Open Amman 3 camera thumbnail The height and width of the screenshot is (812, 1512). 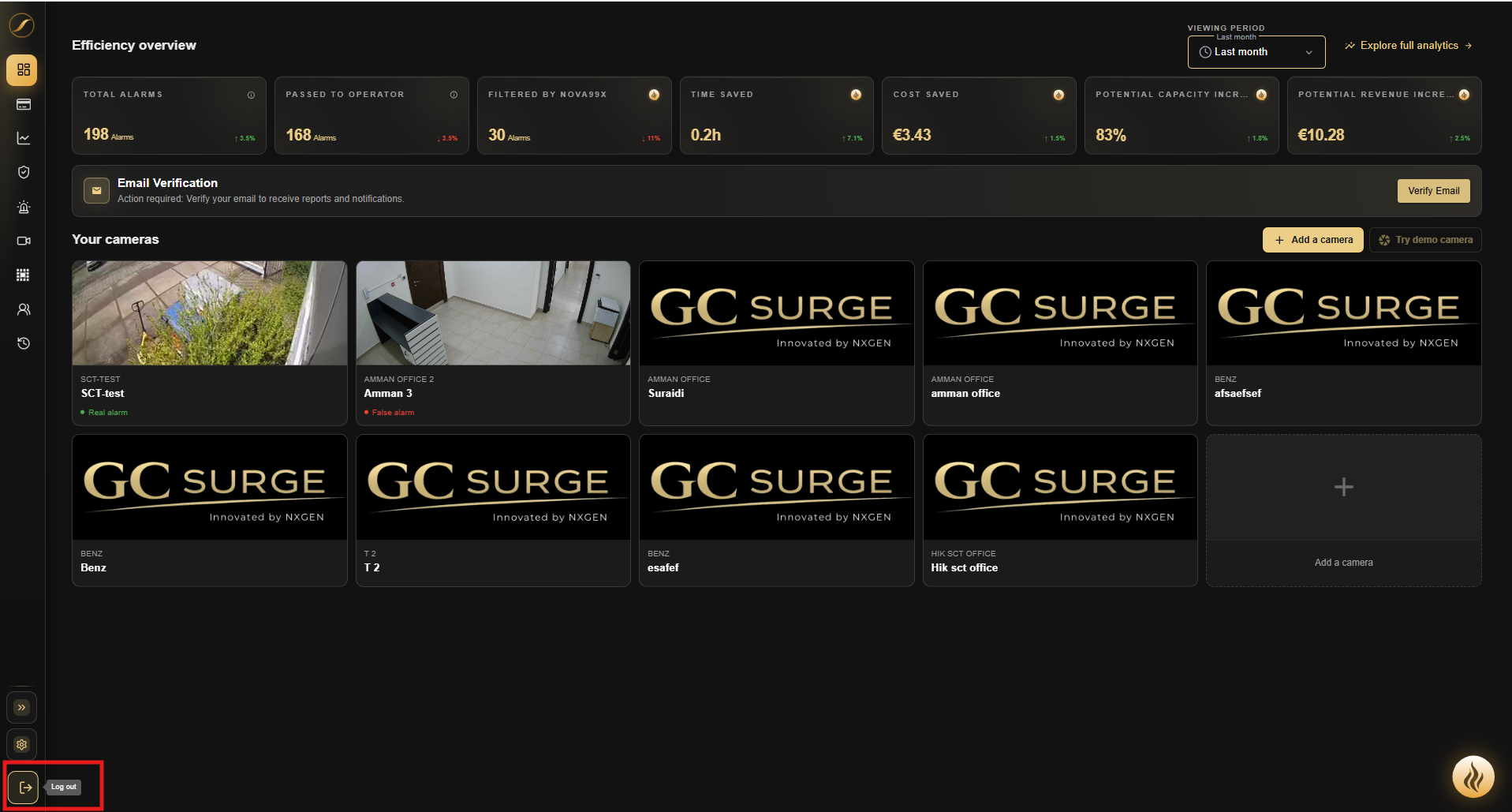(493, 313)
